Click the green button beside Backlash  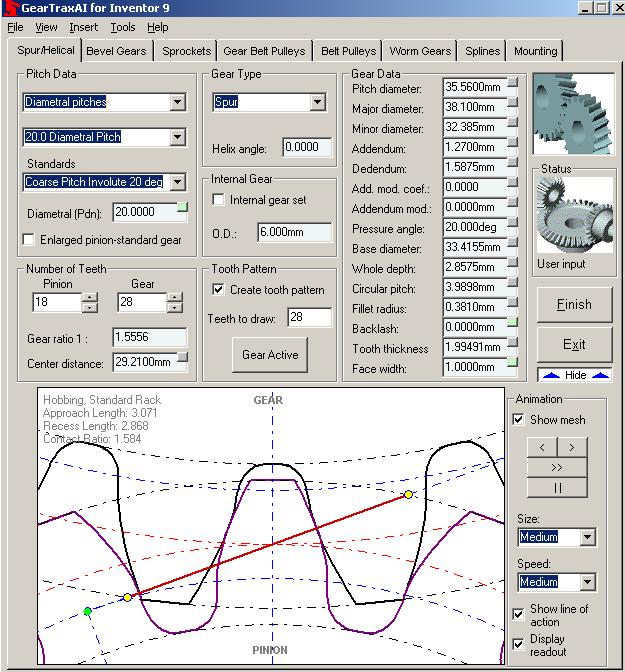coord(512,322)
